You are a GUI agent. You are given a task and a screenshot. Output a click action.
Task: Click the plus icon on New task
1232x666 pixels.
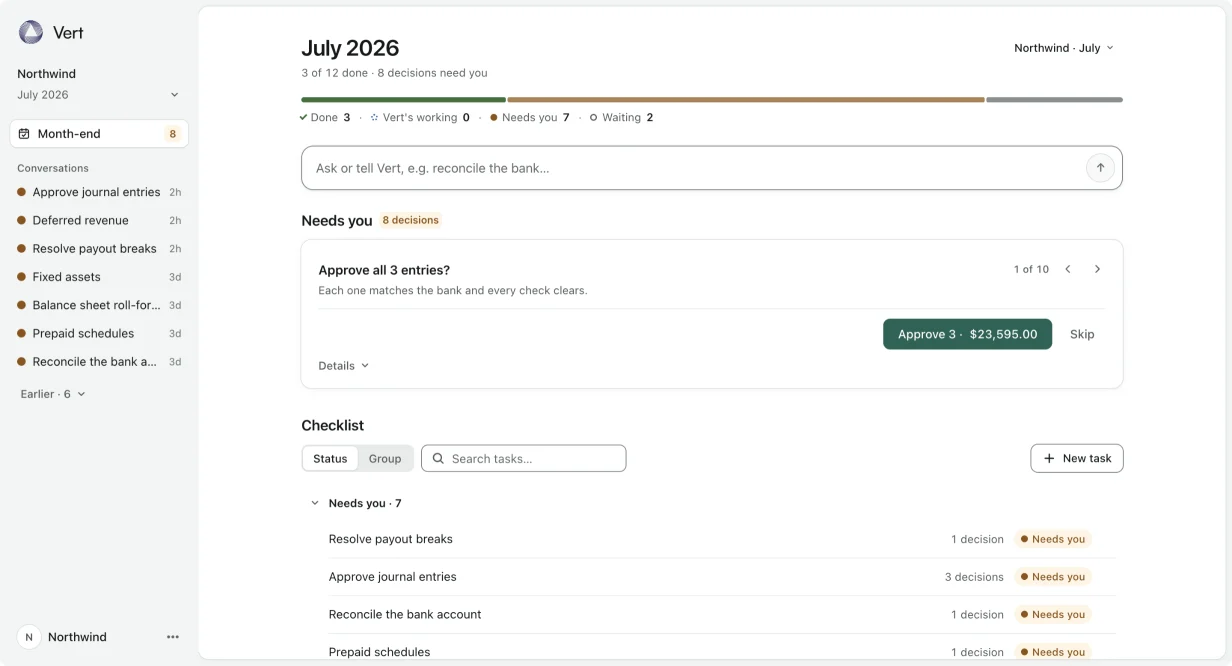[1049, 458]
